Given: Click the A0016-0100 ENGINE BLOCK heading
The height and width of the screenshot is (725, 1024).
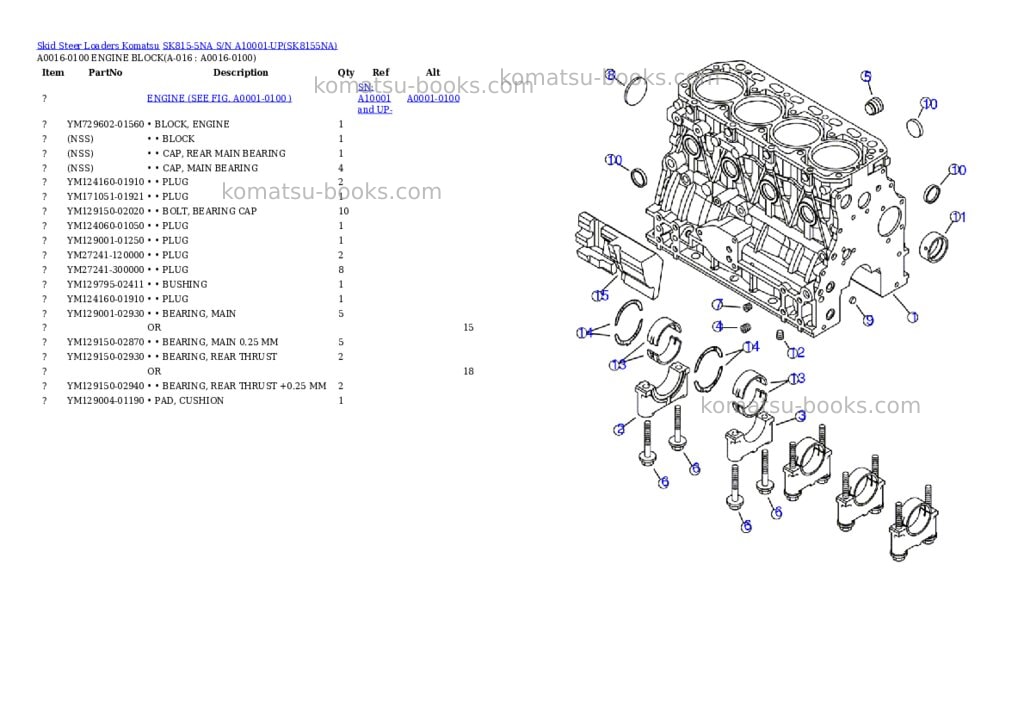Looking at the screenshot, I should [x=146, y=58].
